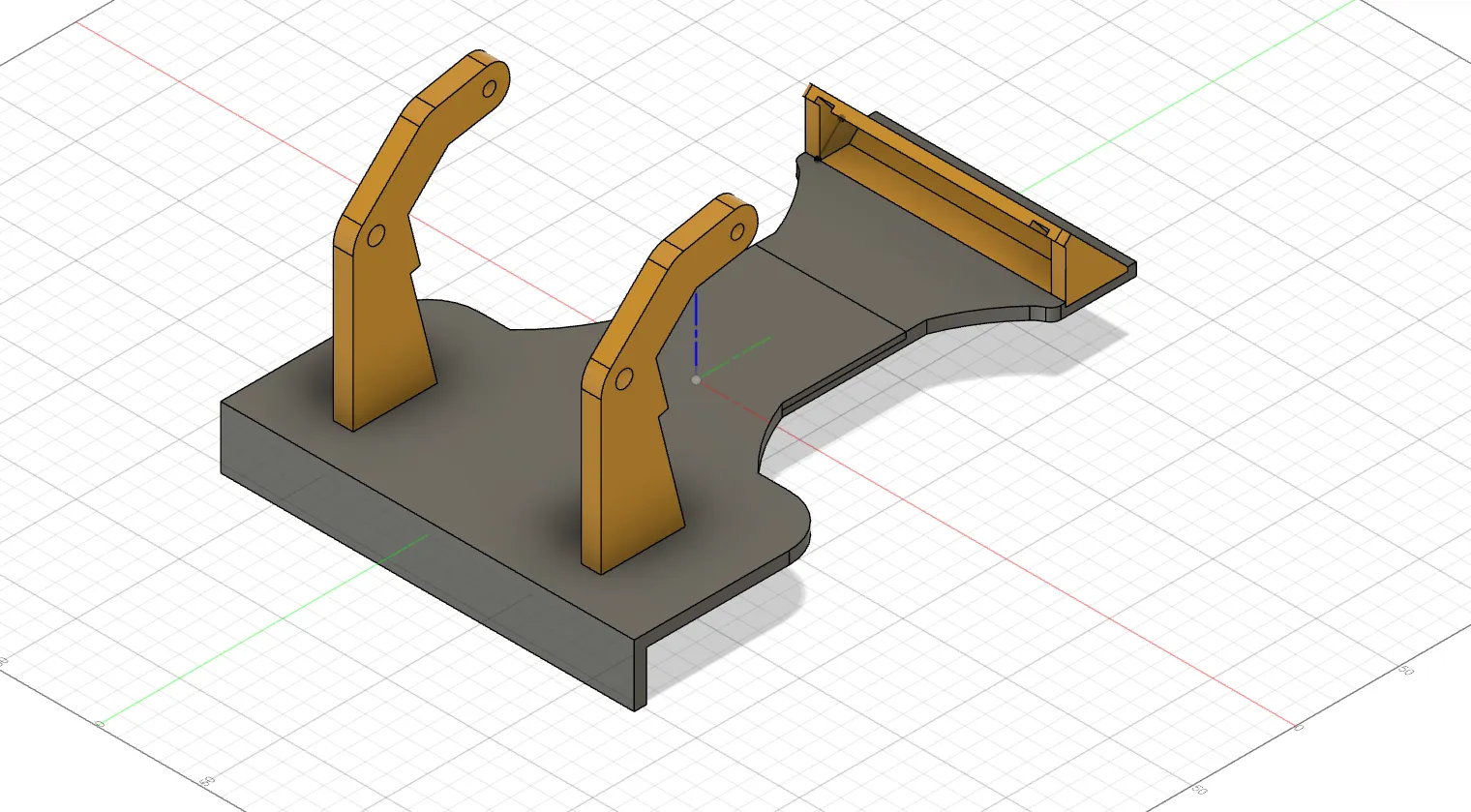Click the grid label 0 at red axis end
The height and width of the screenshot is (812, 1471).
[x=1299, y=726]
